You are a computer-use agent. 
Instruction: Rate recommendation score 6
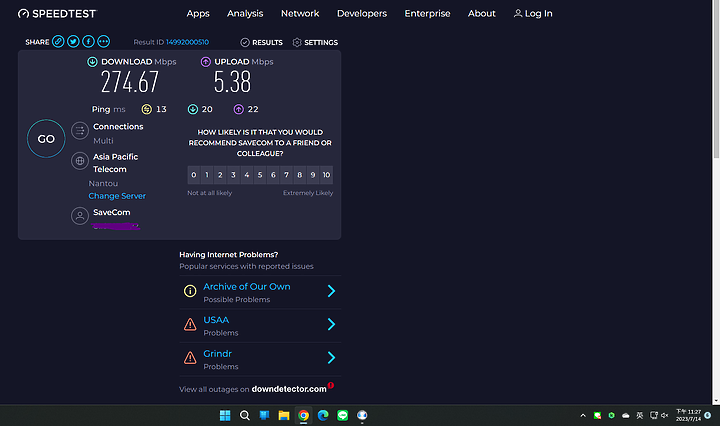(x=273, y=175)
